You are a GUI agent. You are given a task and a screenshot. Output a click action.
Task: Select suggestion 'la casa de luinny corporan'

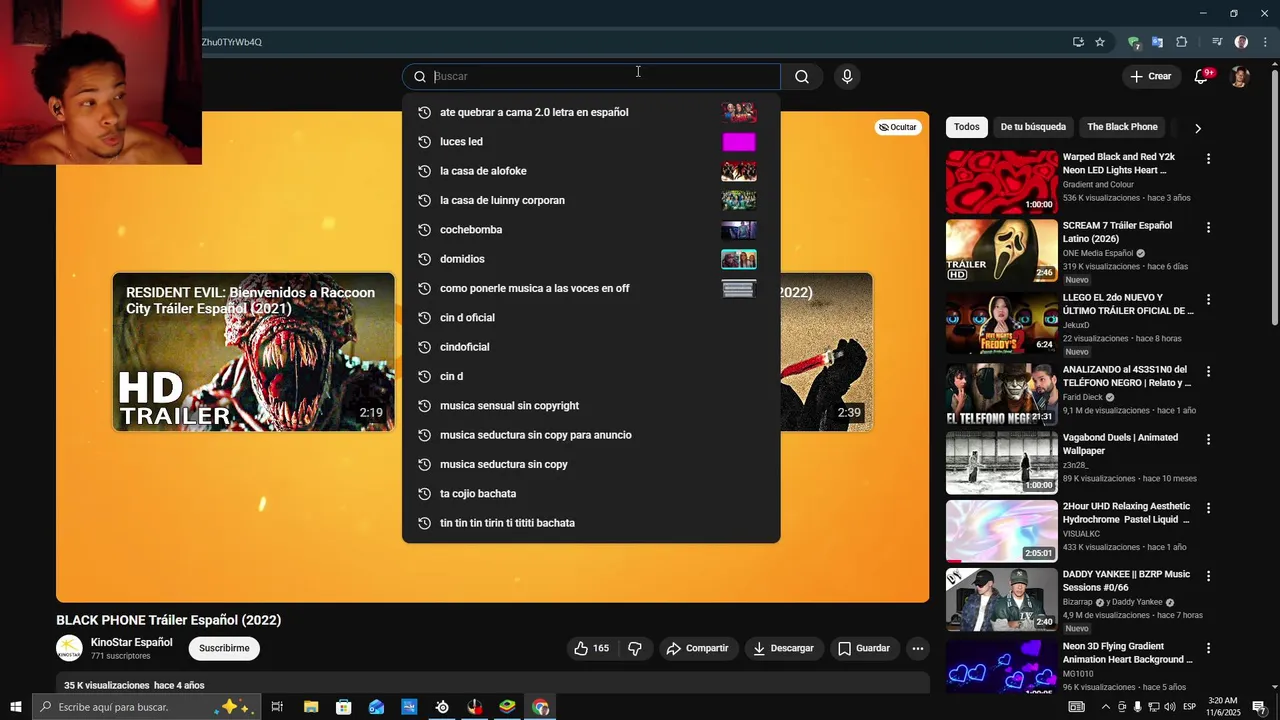point(591,200)
